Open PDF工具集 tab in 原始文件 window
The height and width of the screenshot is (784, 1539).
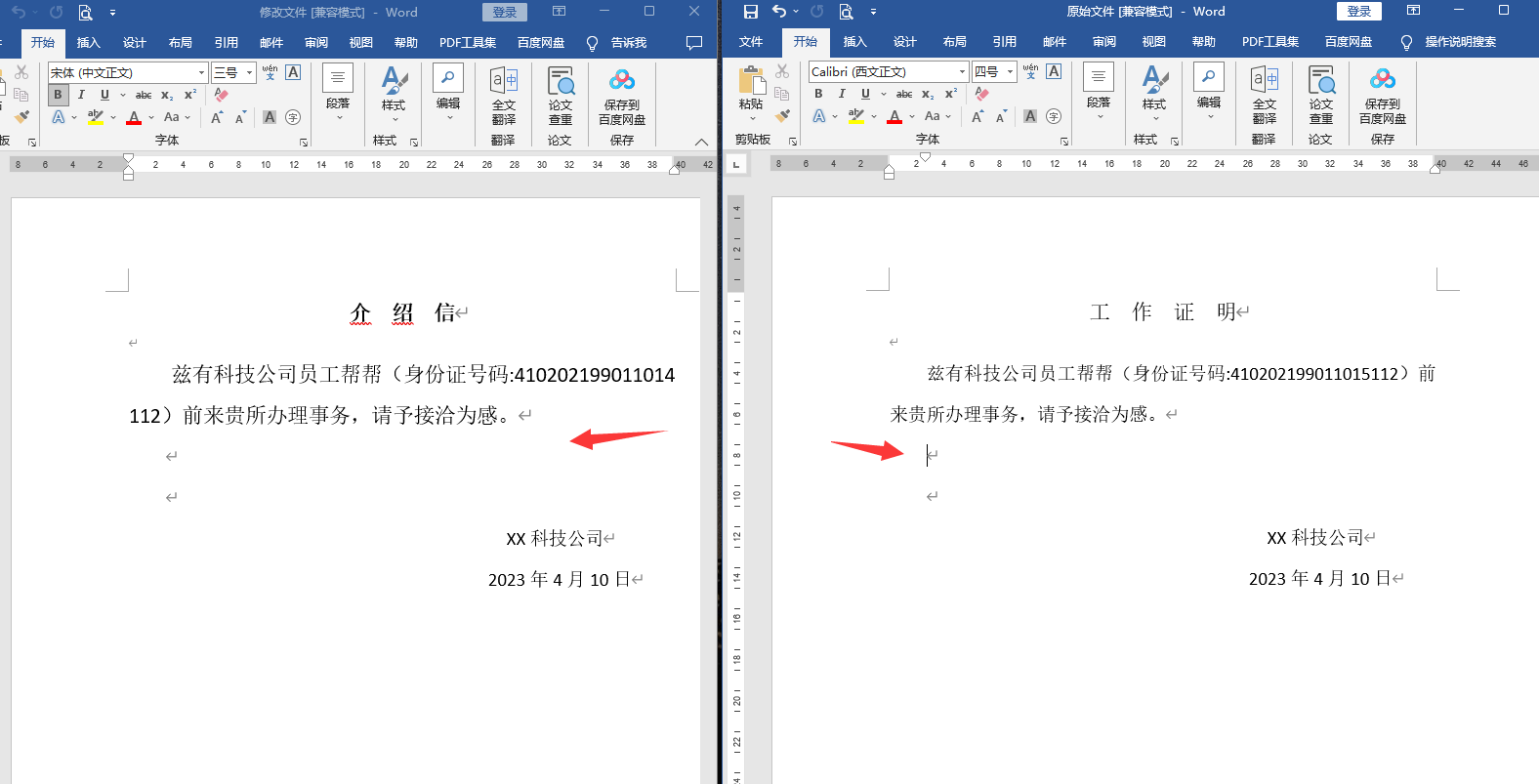point(1270,42)
